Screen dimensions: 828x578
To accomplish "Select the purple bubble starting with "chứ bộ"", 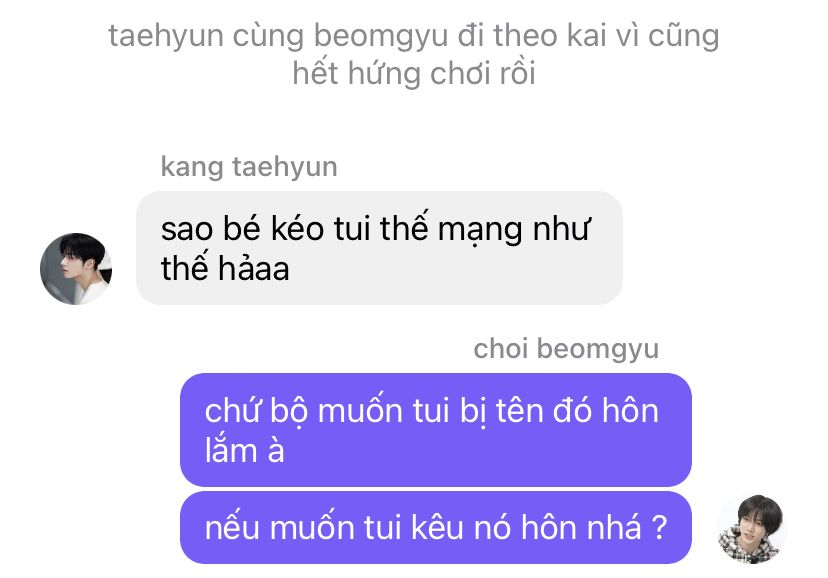I will 435,429.
